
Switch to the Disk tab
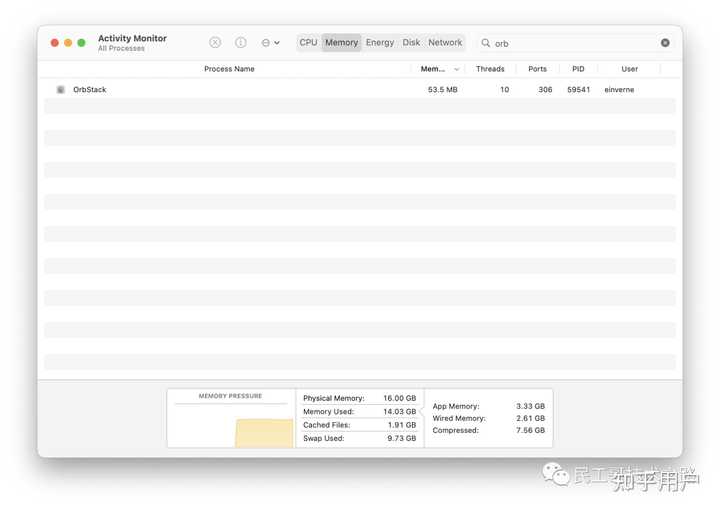pos(411,43)
